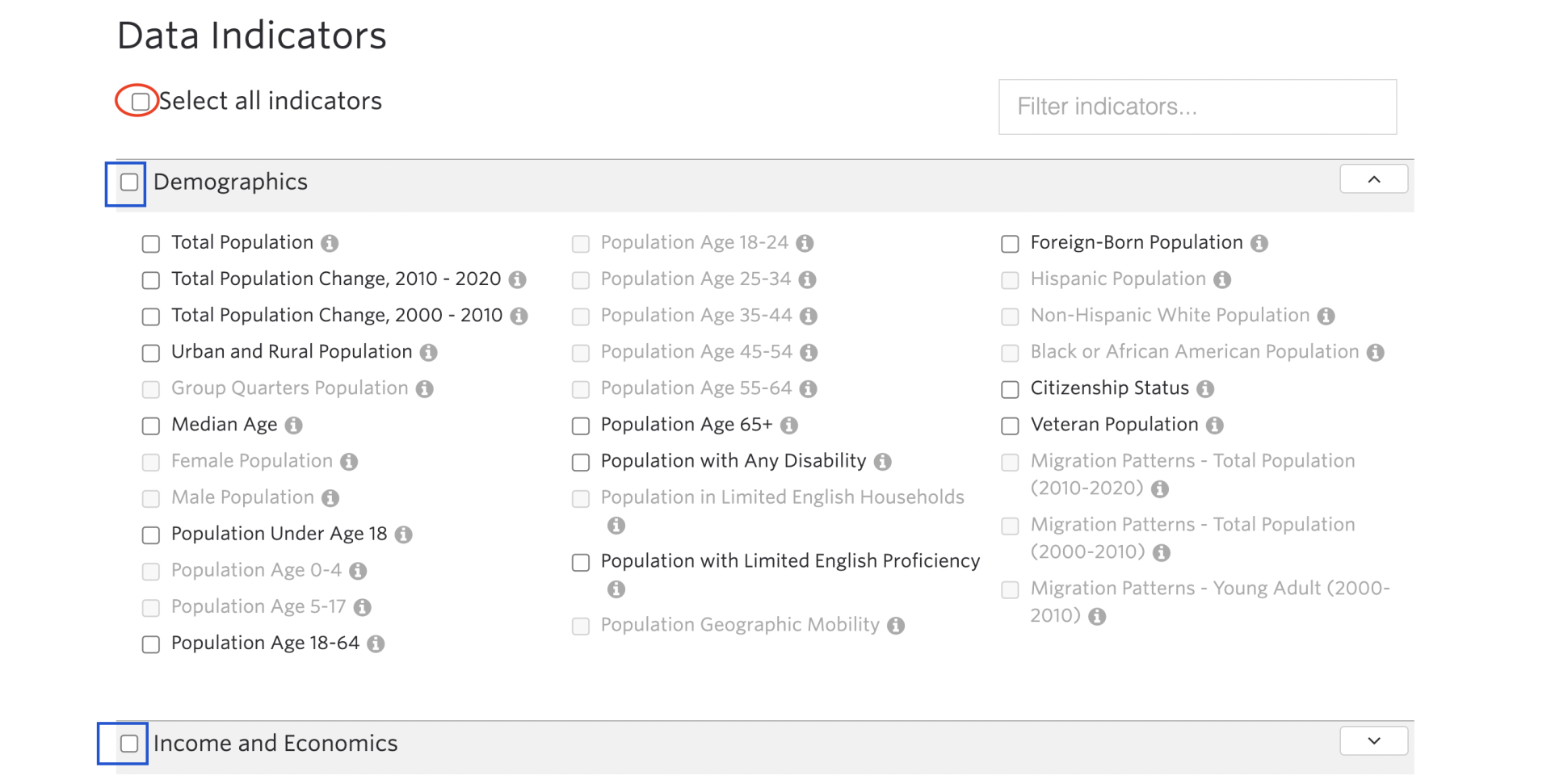Open info for Population Age 65+
The height and width of the screenshot is (784, 1551).
pyautogui.click(x=789, y=425)
